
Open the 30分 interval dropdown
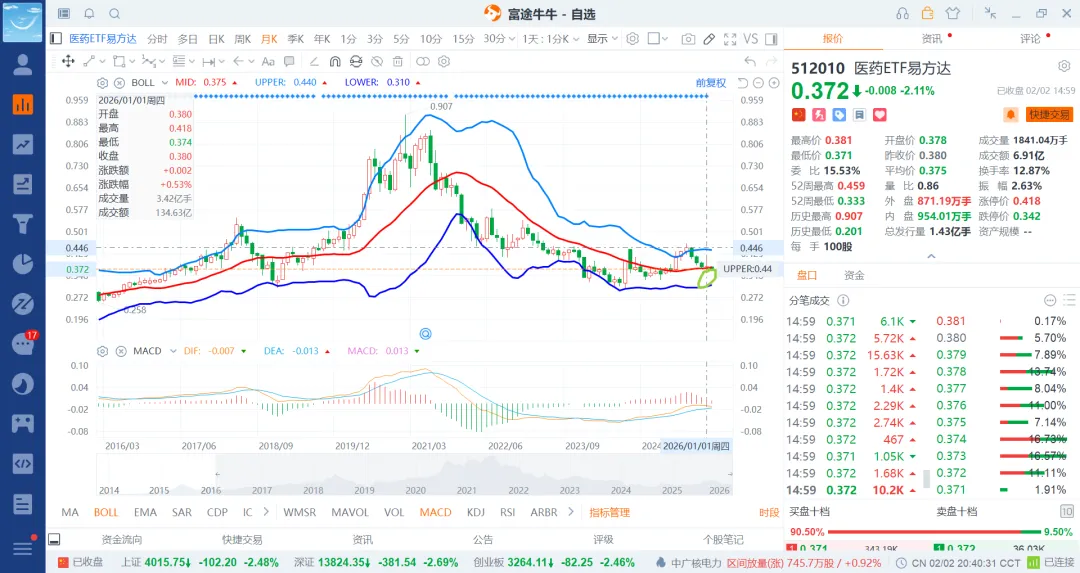(x=499, y=39)
